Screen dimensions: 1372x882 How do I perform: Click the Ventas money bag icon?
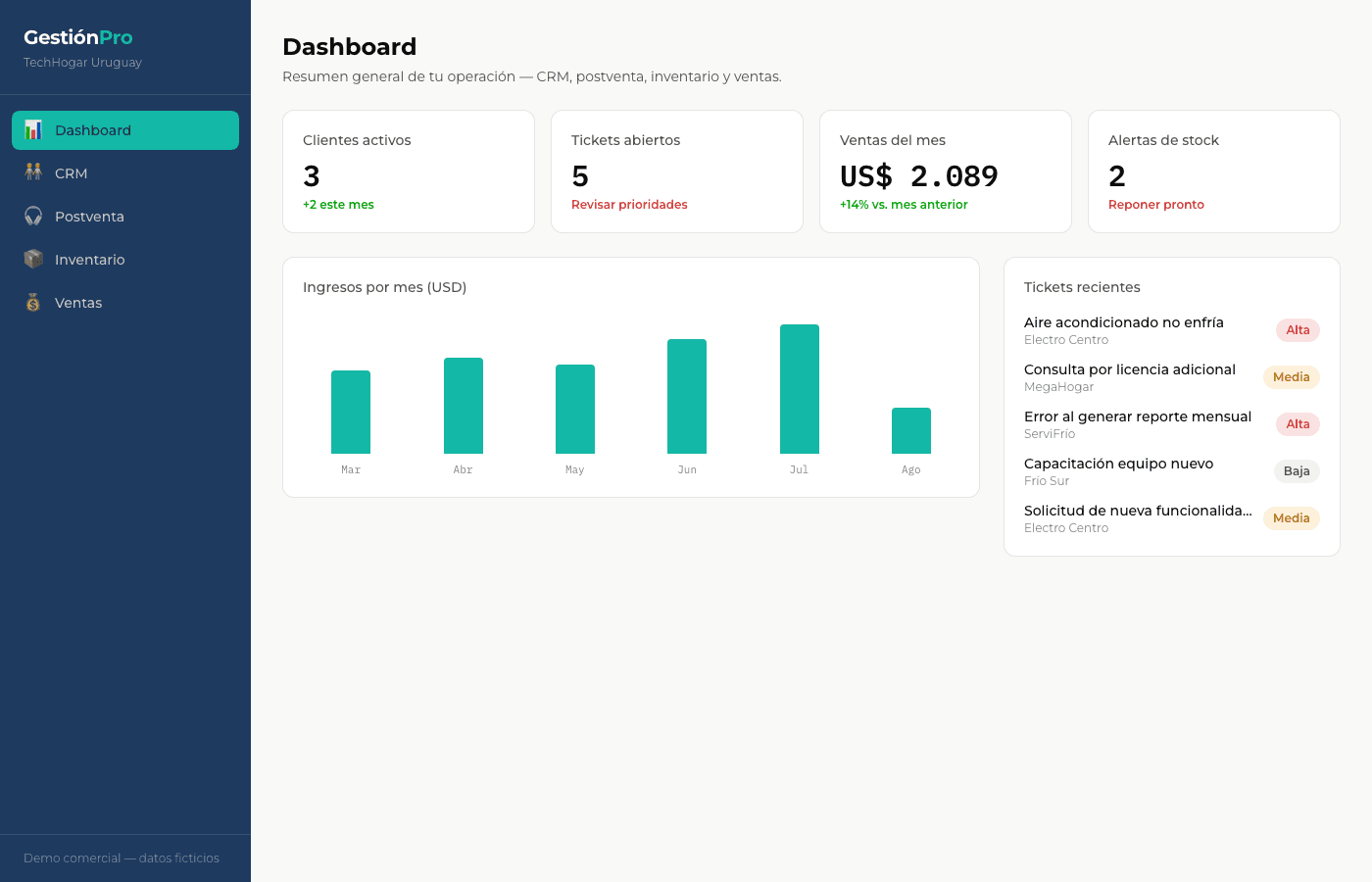33,303
